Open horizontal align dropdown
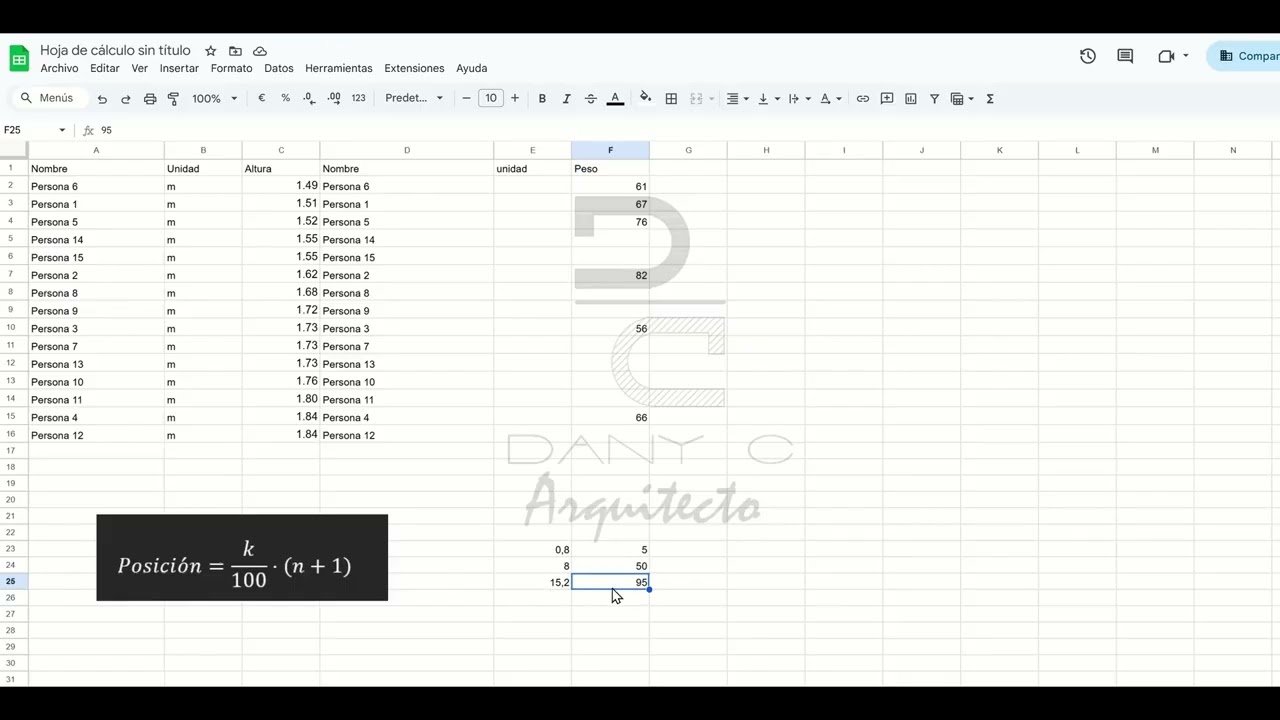This screenshot has width=1280, height=720. (737, 99)
